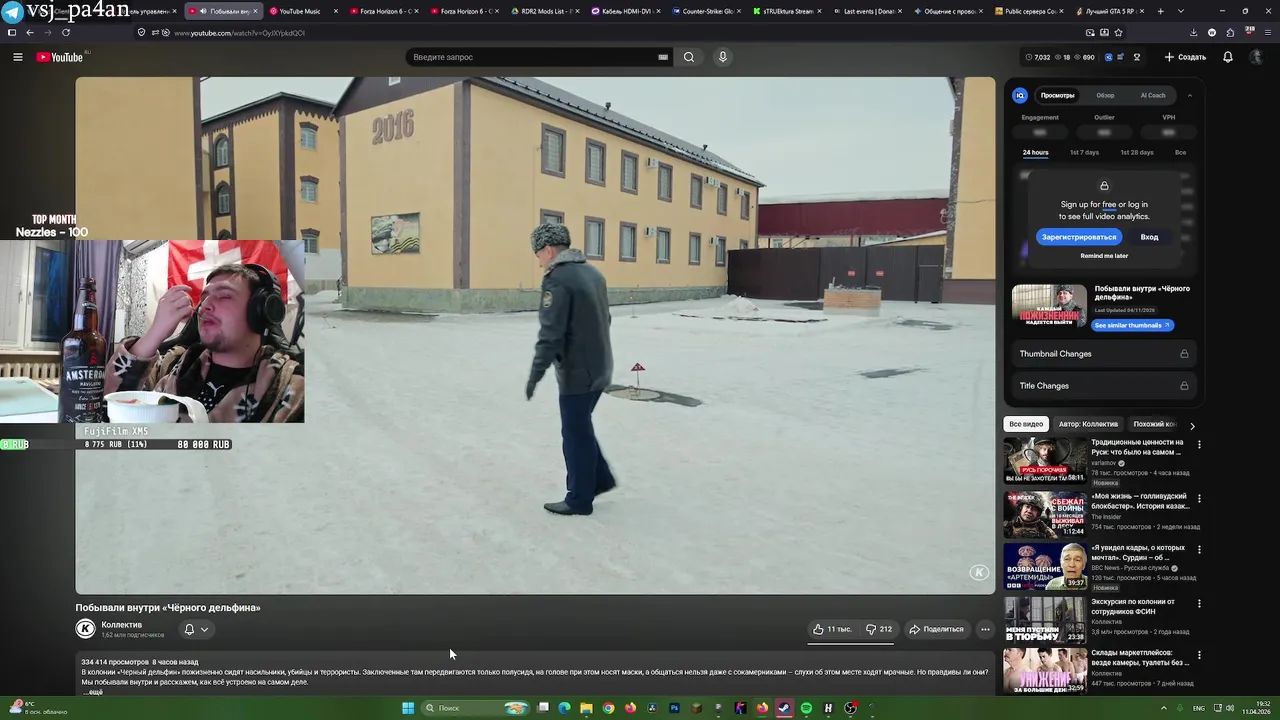Bookmark page with star icon
The image size is (1280, 720).
(1118, 32)
